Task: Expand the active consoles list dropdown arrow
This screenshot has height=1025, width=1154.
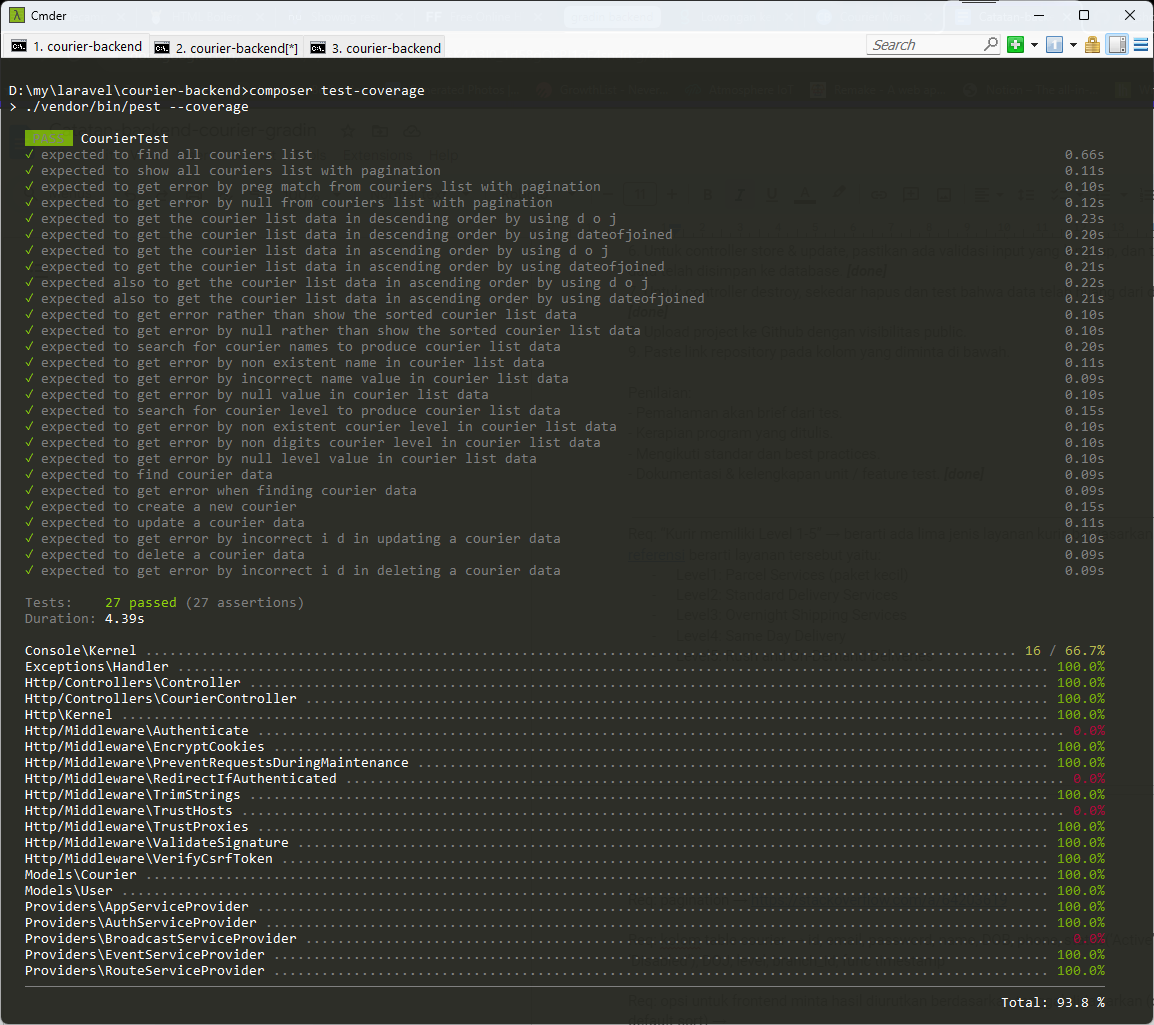Action: [1073, 45]
